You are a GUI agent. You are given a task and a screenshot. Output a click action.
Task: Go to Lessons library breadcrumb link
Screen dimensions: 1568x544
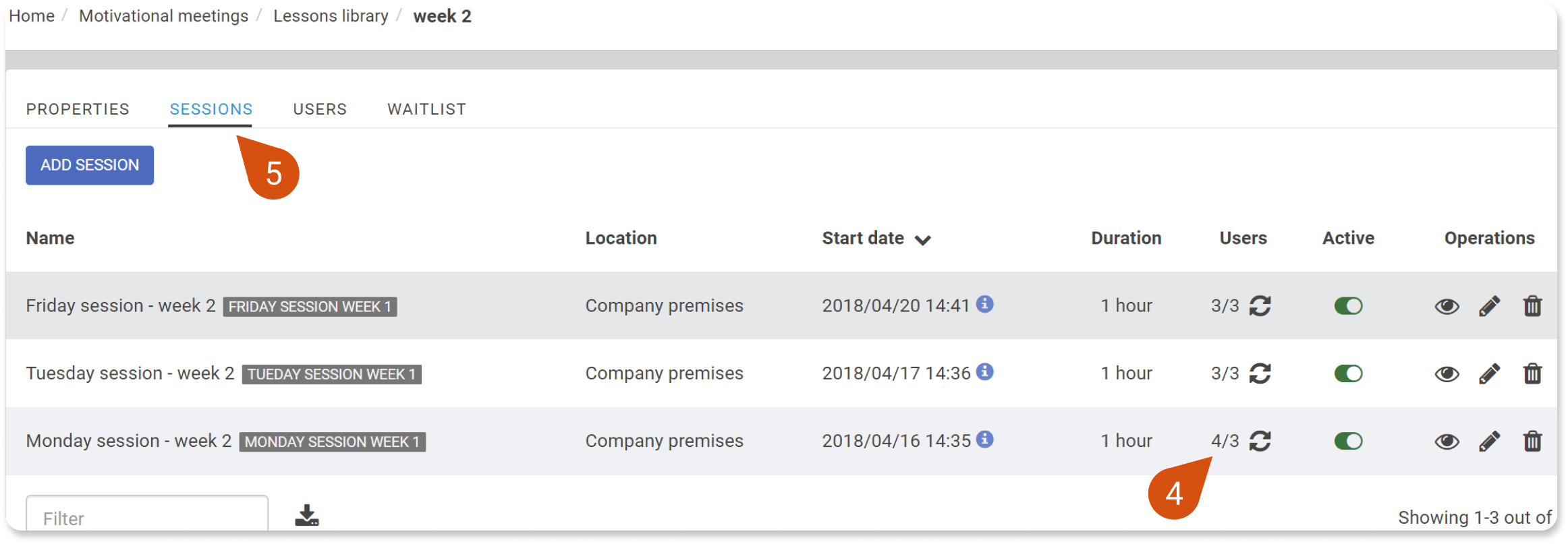pyautogui.click(x=331, y=16)
